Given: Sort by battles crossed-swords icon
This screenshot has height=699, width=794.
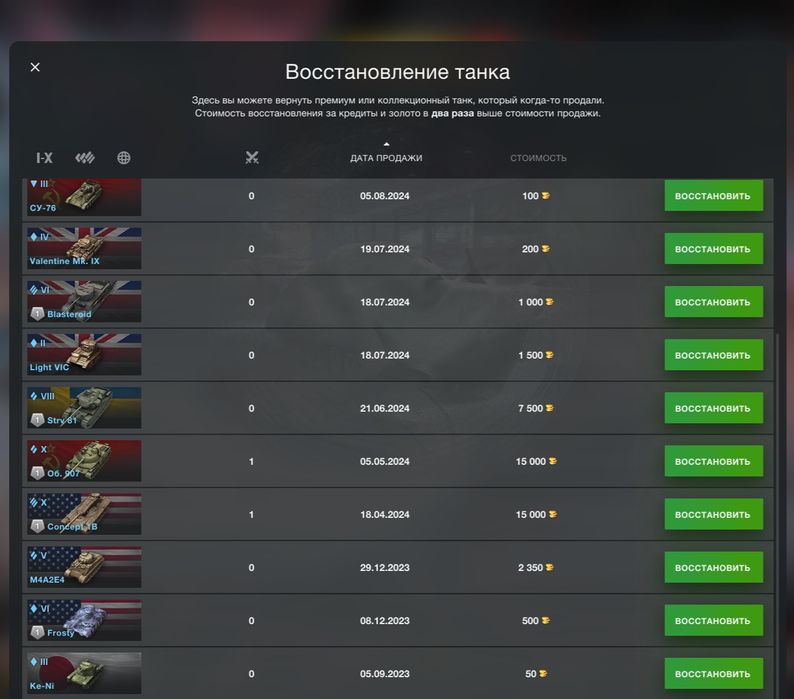Looking at the screenshot, I should [x=252, y=157].
